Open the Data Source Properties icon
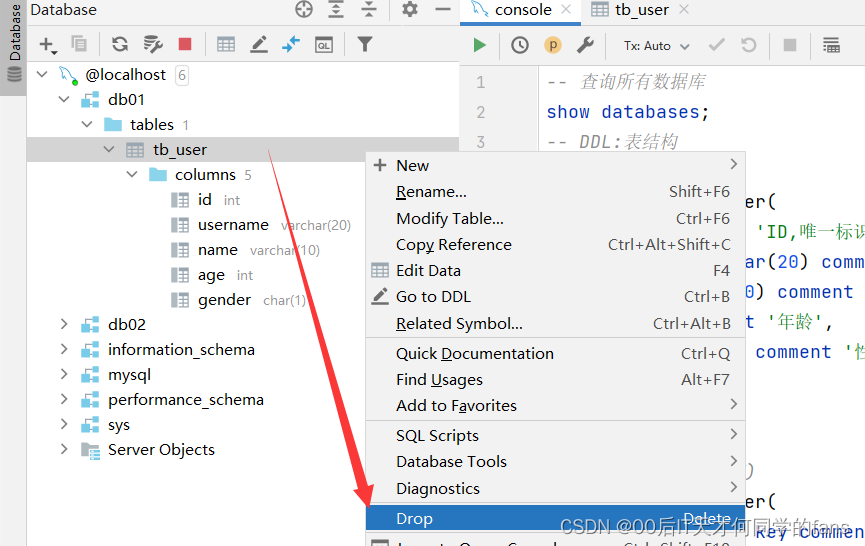865x546 pixels. [153, 44]
